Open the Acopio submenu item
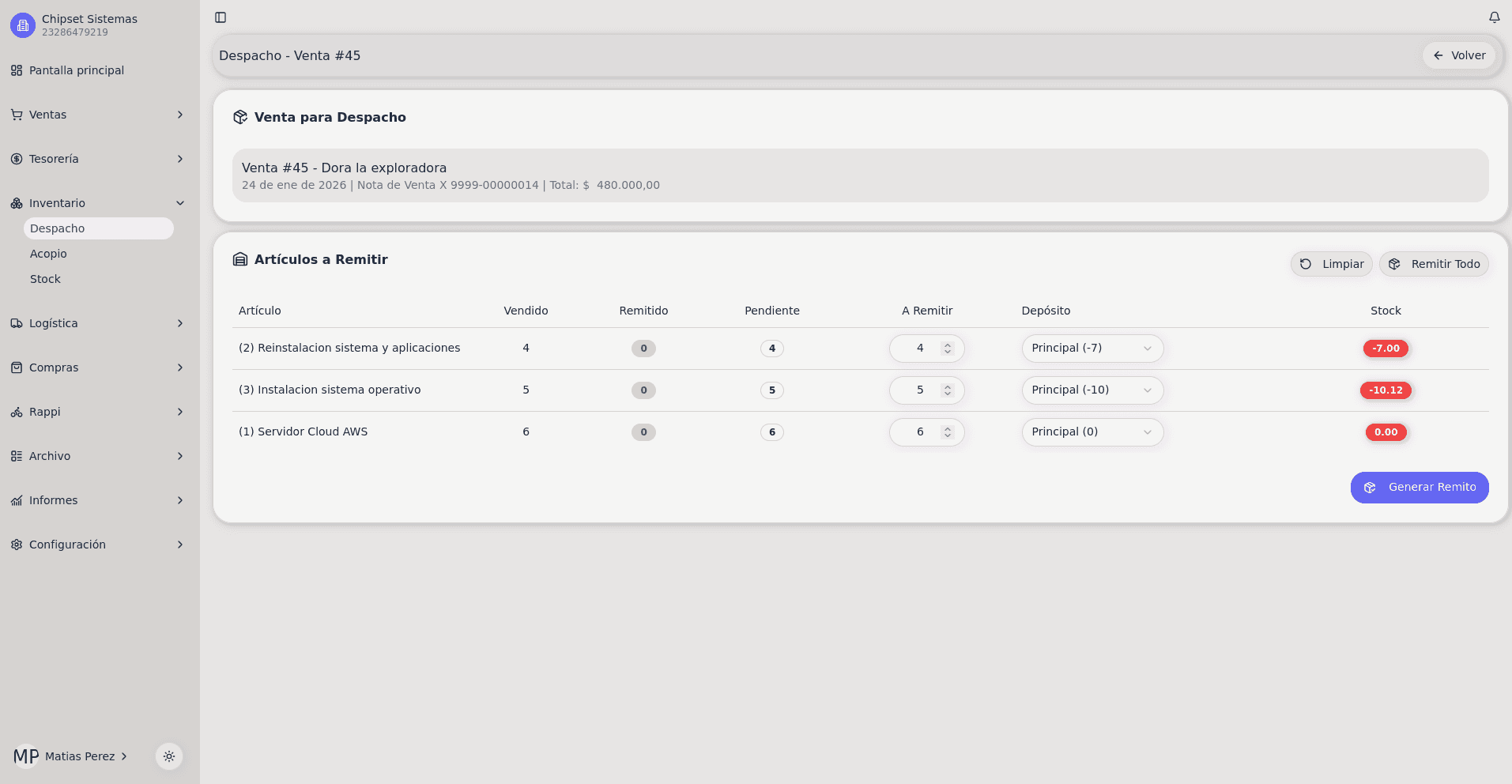 click(x=48, y=254)
